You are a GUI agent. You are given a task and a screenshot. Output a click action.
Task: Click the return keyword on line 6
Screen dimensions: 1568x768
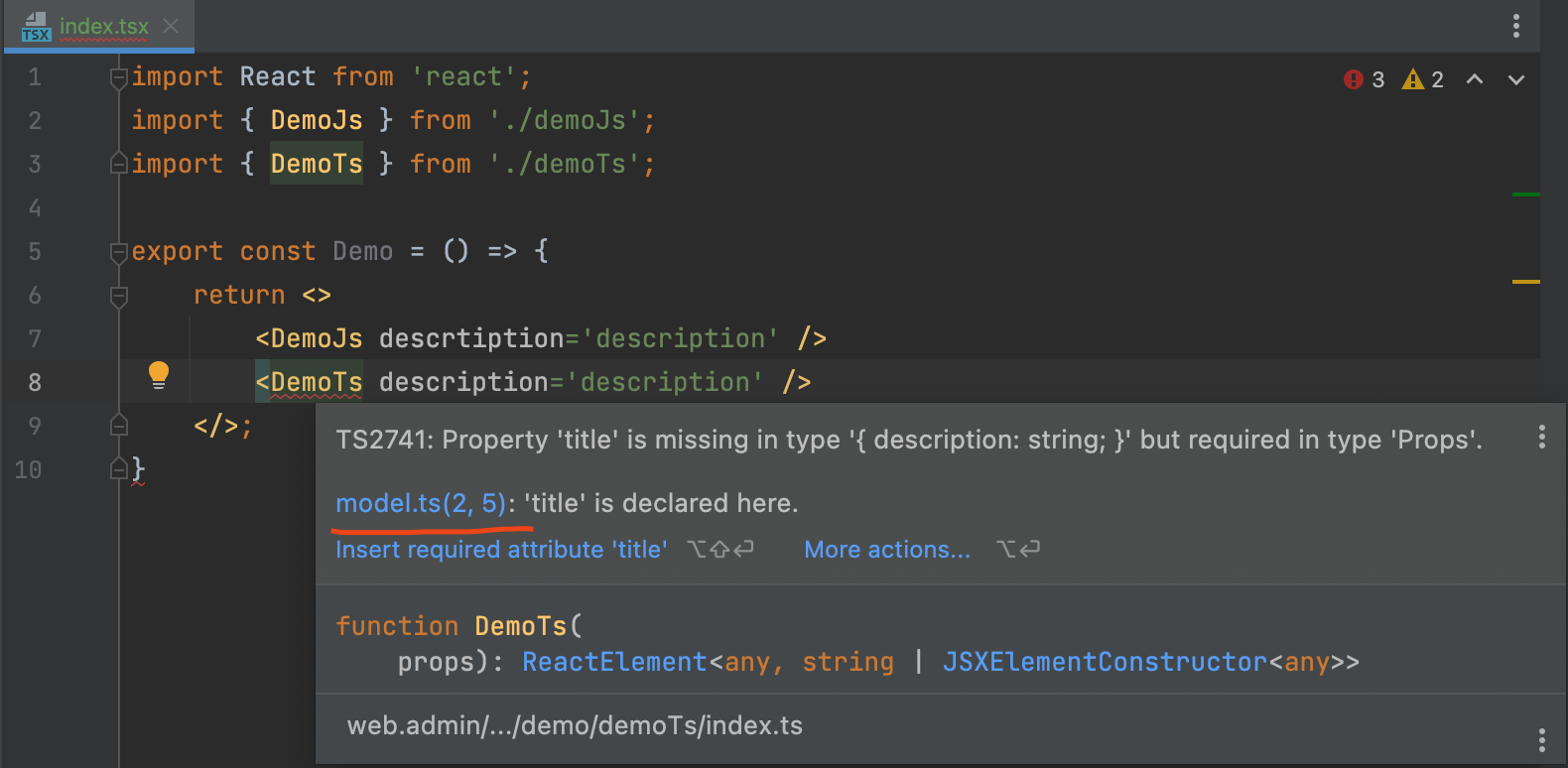(x=239, y=296)
